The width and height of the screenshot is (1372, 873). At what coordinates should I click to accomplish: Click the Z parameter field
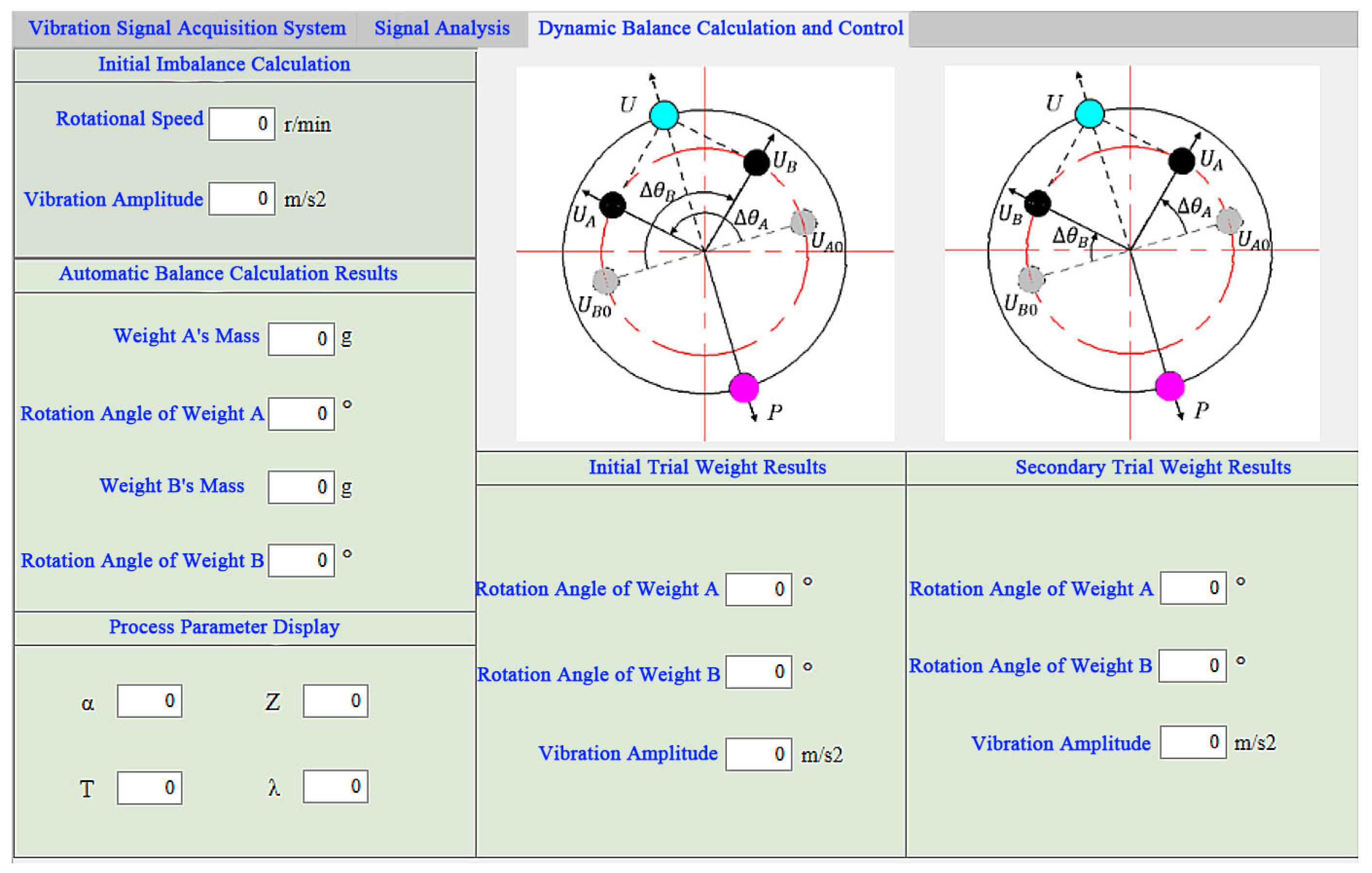point(335,701)
